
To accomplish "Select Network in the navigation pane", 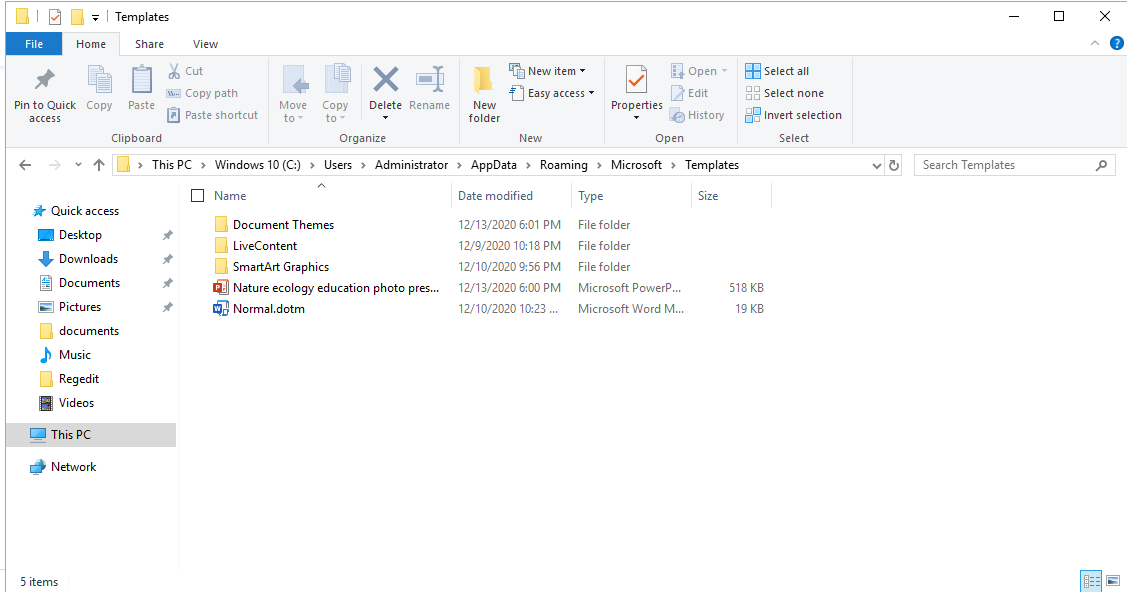I will [73, 467].
